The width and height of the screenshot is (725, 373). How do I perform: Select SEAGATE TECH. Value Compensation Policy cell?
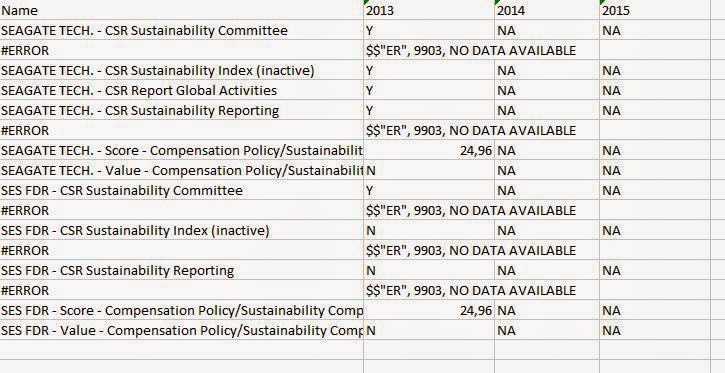182,170
